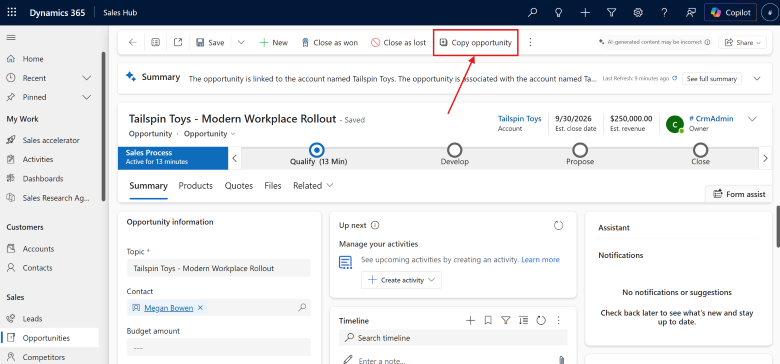The image size is (780, 364).
Task: Click in the Search timeline box
Action: click(x=453, y=338)
